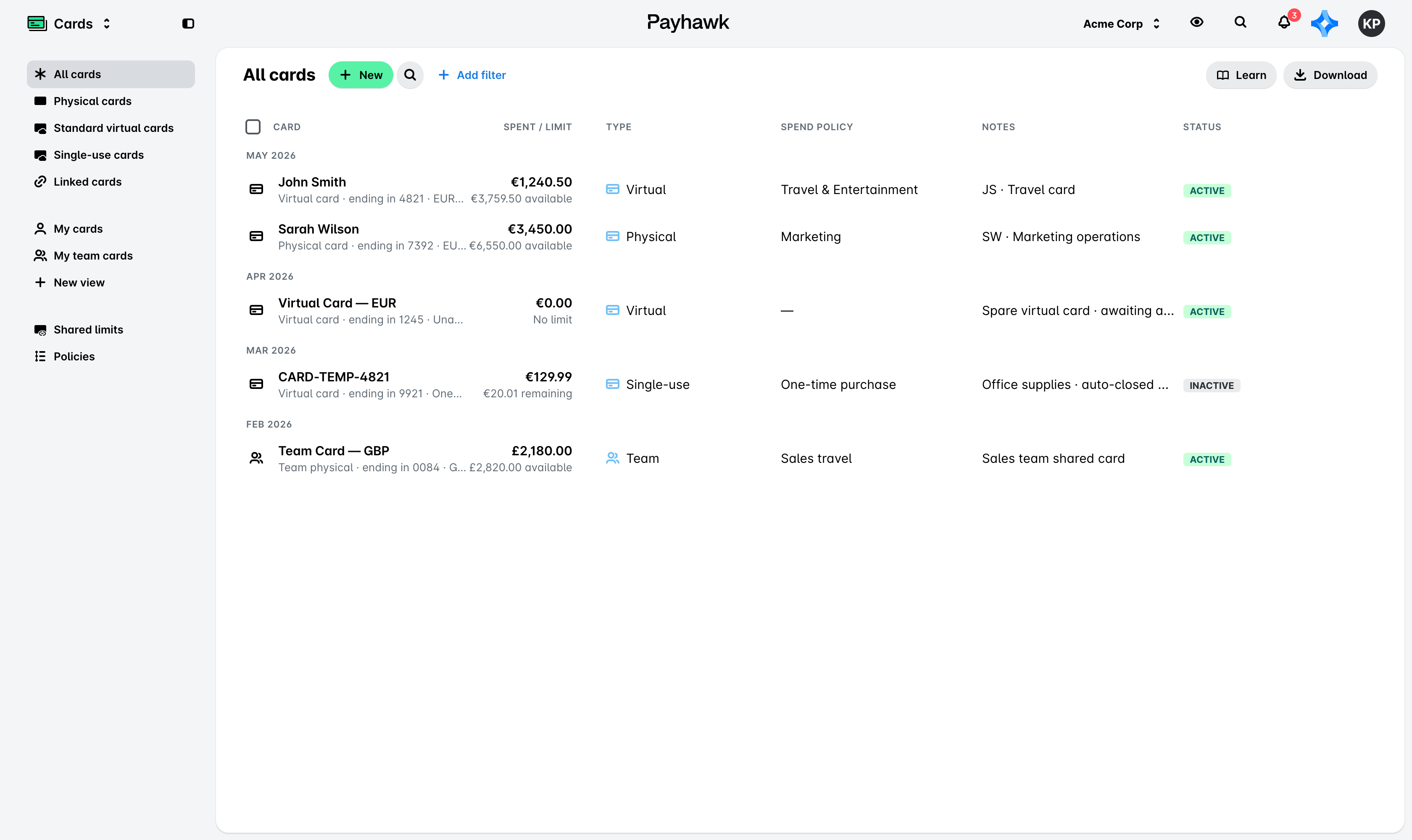Open Standard virtual cards view
The width and height of the screenshot is (1412, 840).
pyautogui.click(x=111, y=128)
